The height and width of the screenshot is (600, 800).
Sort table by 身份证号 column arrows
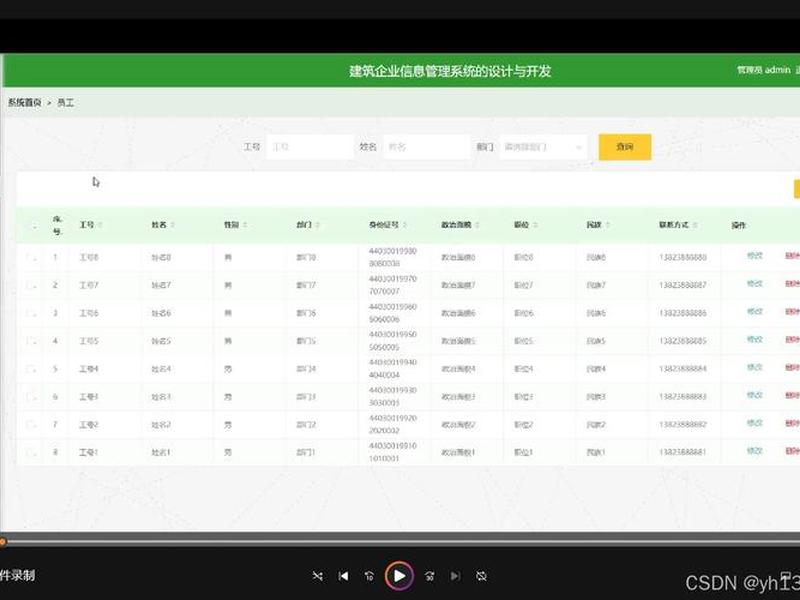coord(405,225)
